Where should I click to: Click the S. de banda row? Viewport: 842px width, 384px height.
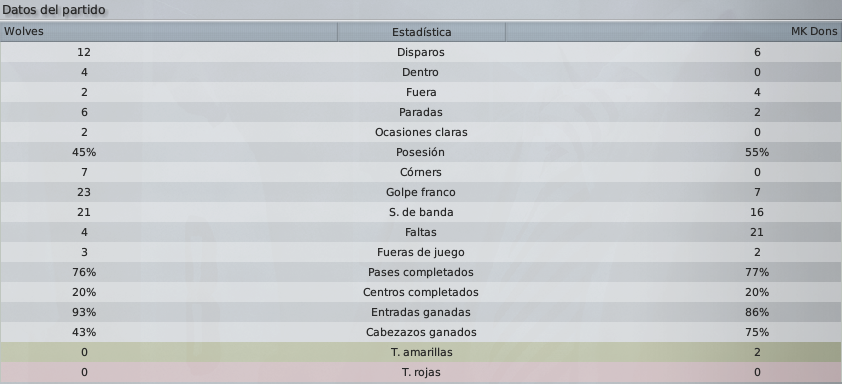421,212
